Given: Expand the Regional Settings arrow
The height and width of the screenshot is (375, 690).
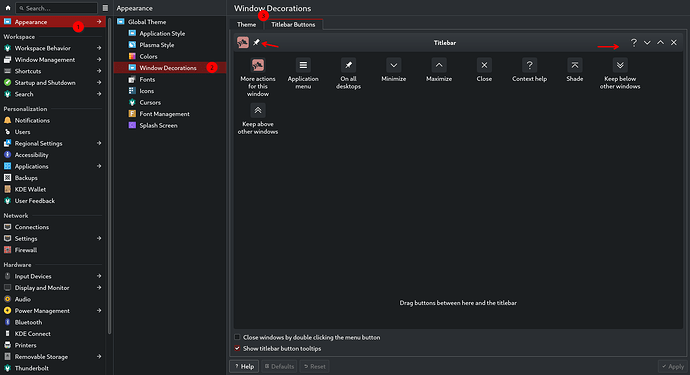Looking at the screenshot, I should (x=99, y=143).
